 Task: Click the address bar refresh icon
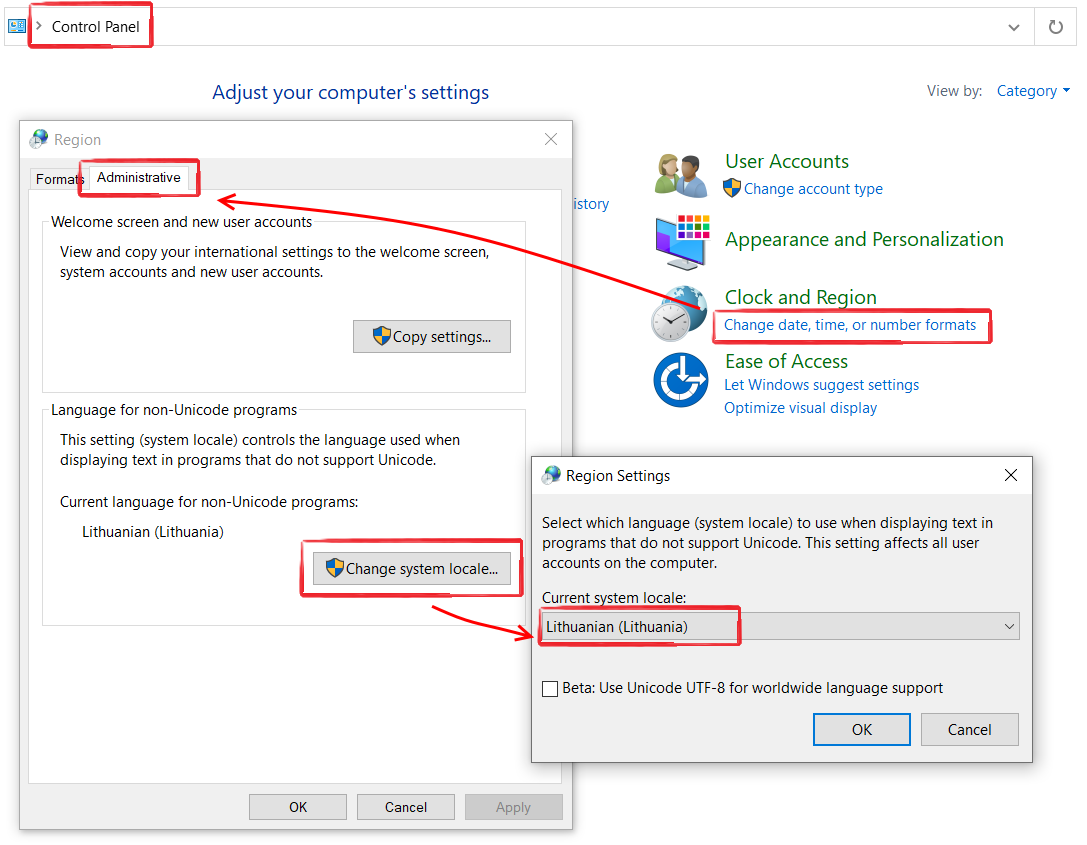pos(1055,27)
